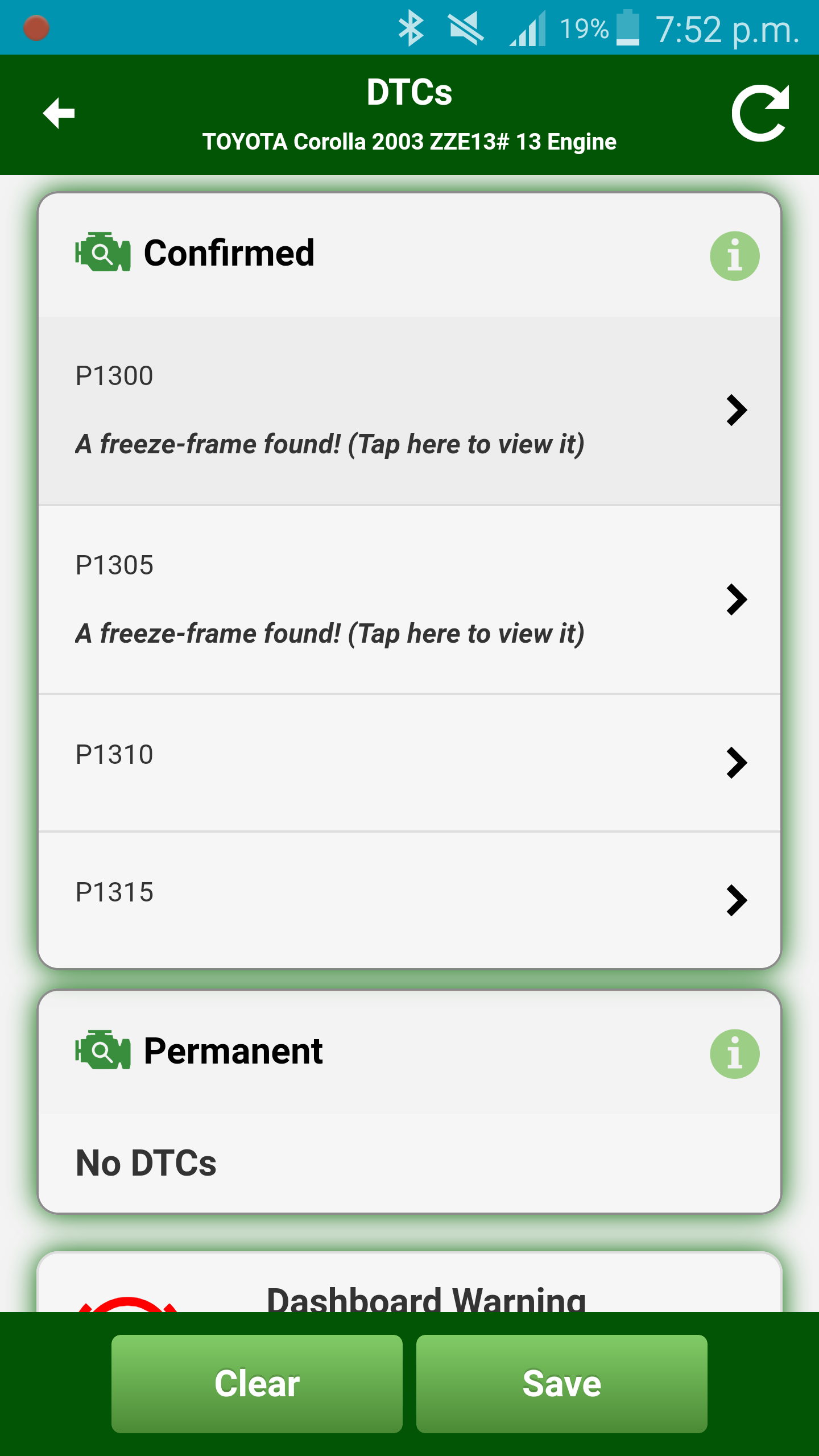
Task: Open the P1310 code entry
Action: point(409,763)
